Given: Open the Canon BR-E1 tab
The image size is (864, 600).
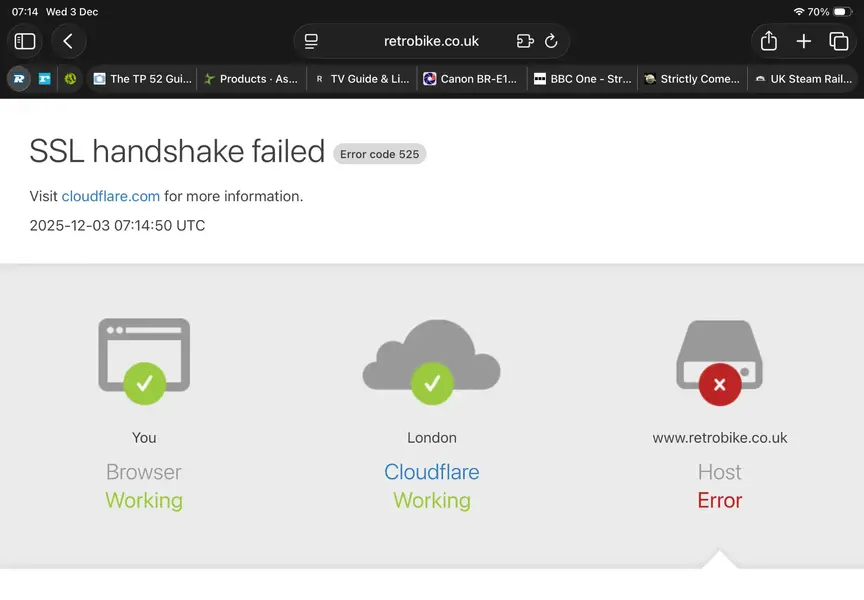Looking at the screenshot, I should tap(471, 79).
